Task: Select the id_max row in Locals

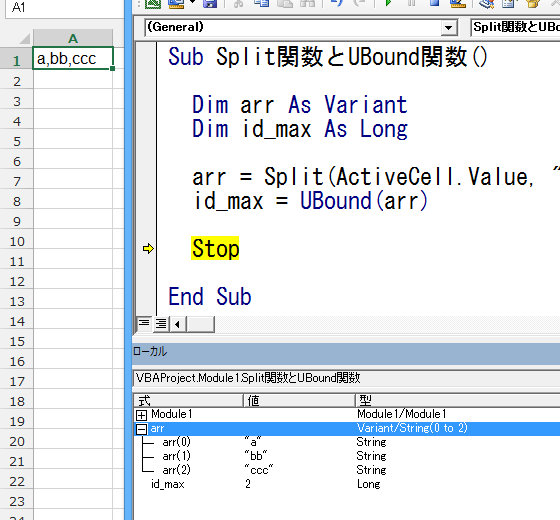Action: (347, 484)
